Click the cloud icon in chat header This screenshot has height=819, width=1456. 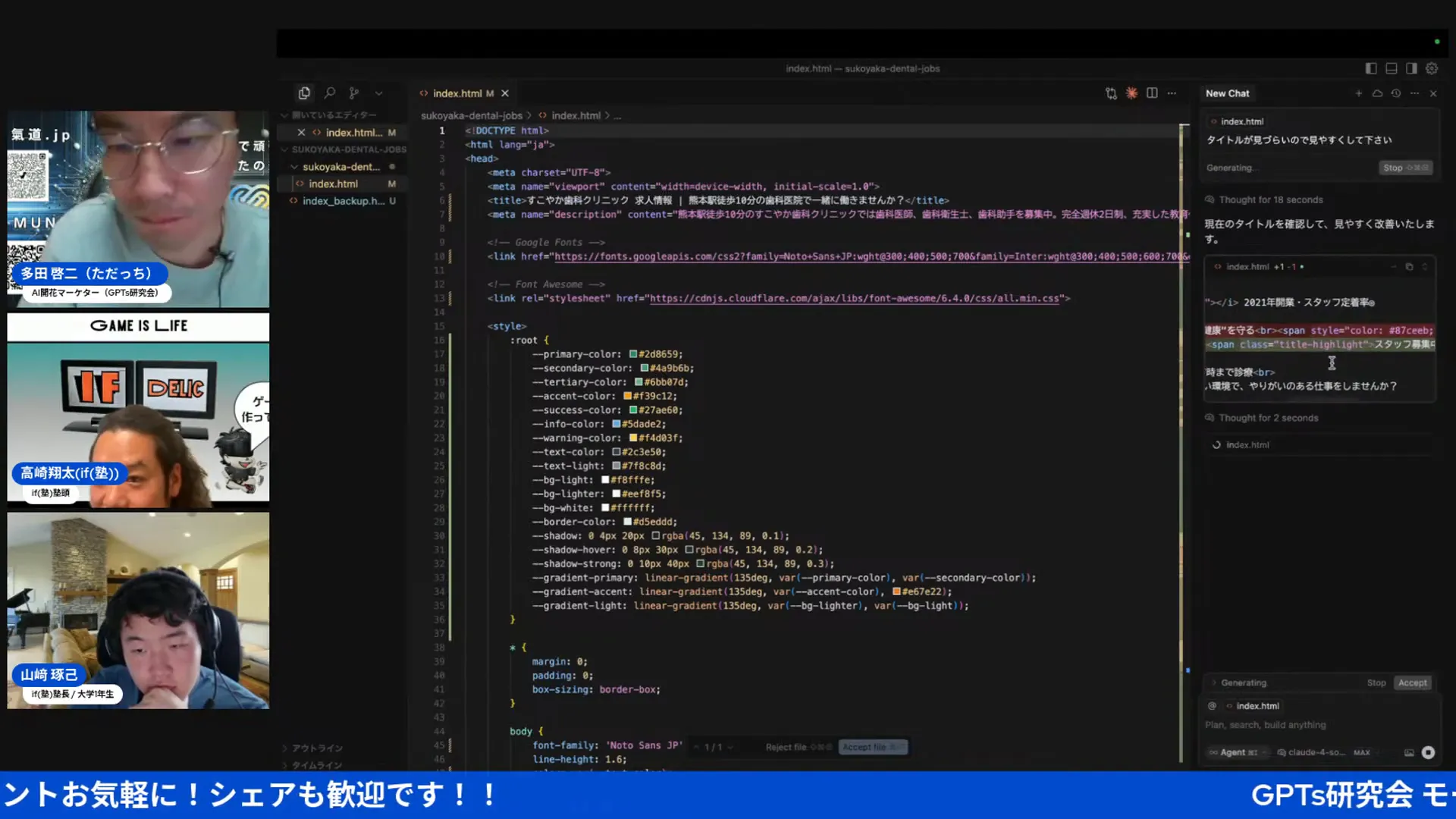1377,93
